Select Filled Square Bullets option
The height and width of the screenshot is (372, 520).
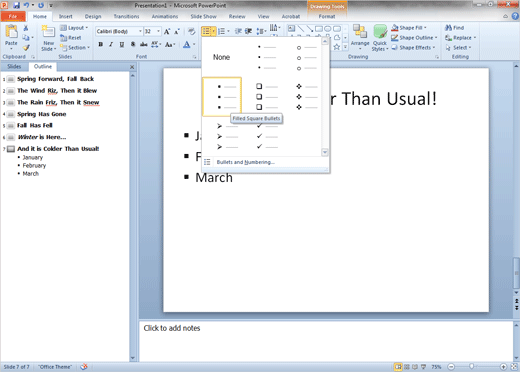pos(222,97)
